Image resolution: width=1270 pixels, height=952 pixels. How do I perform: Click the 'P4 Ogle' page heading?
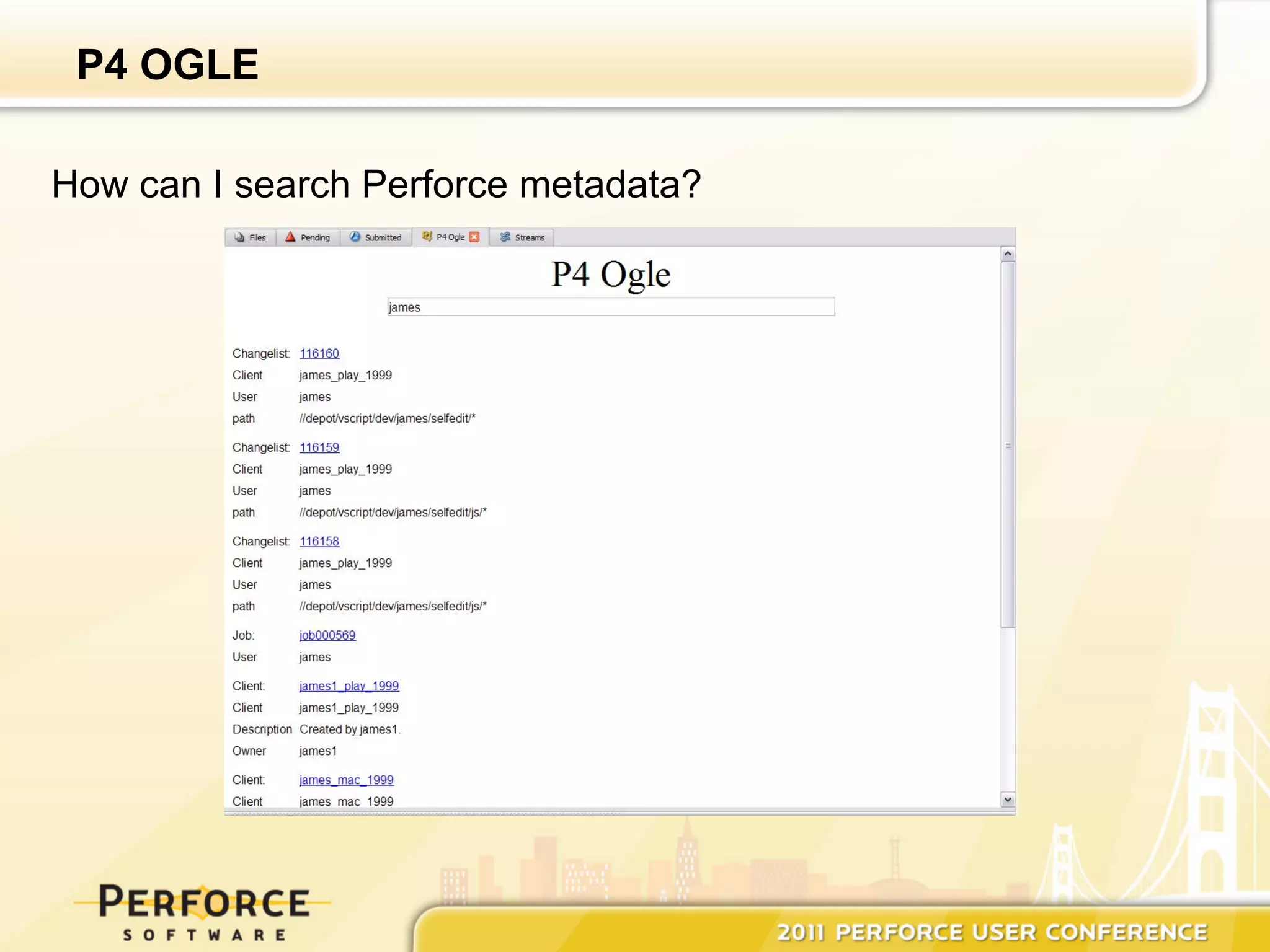pyautogui.click(x=611, y=275)
